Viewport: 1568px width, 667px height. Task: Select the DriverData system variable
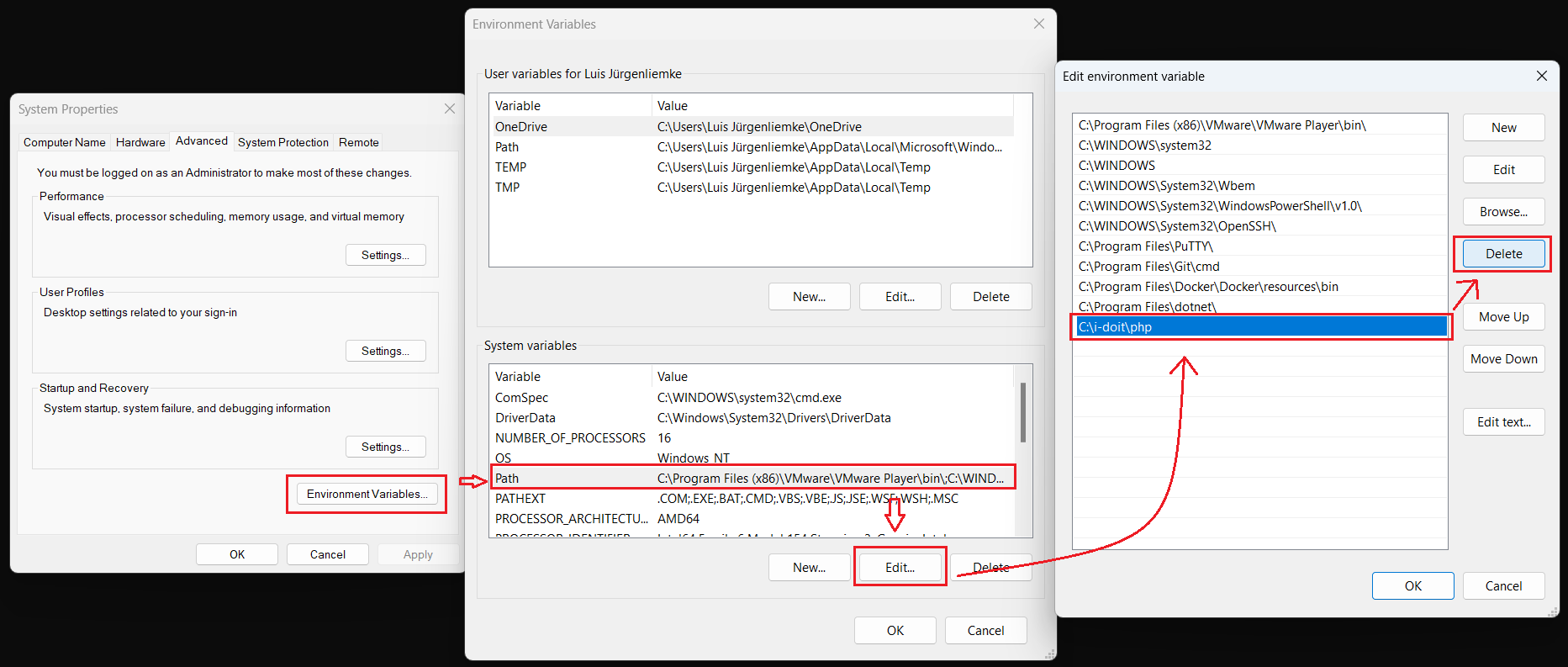(x=752, y=417)
